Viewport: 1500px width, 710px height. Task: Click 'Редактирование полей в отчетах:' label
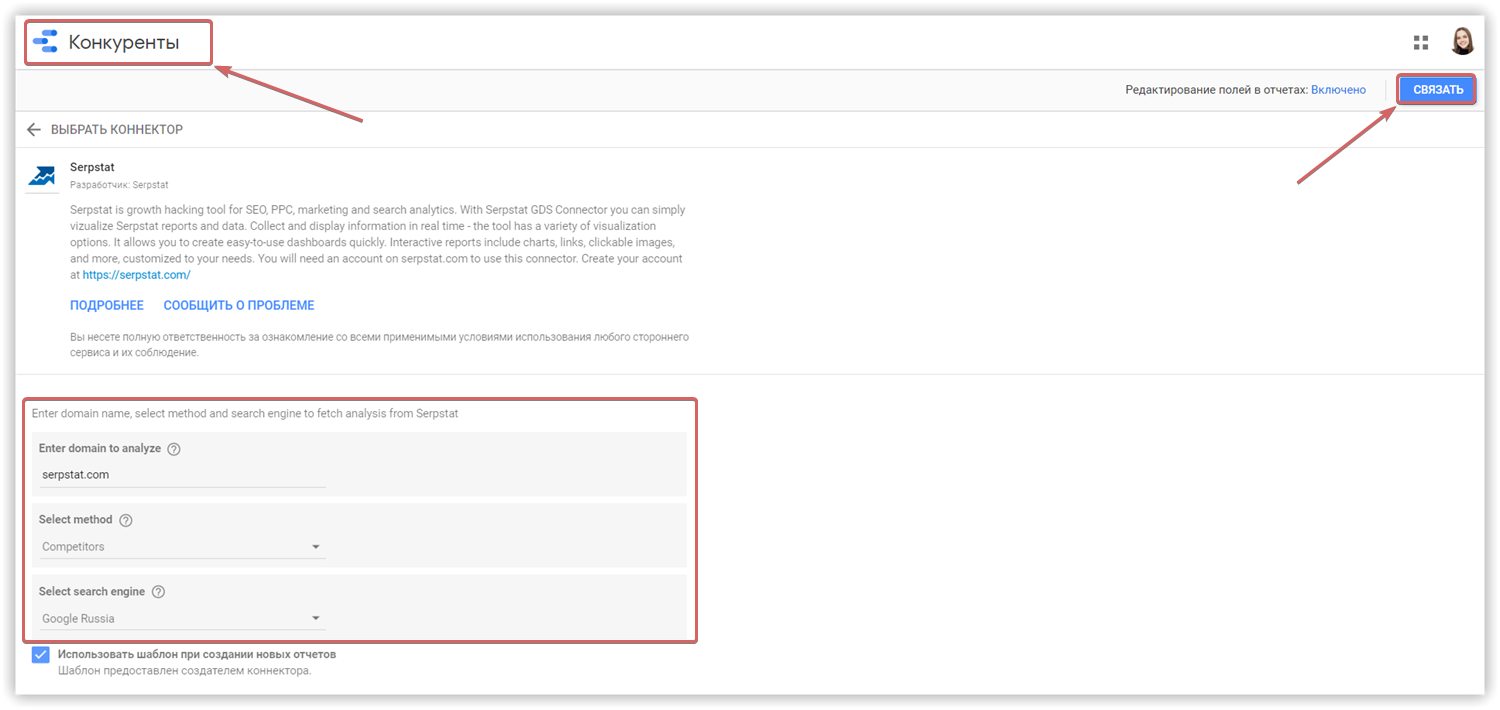click(x=1216, y=90)
